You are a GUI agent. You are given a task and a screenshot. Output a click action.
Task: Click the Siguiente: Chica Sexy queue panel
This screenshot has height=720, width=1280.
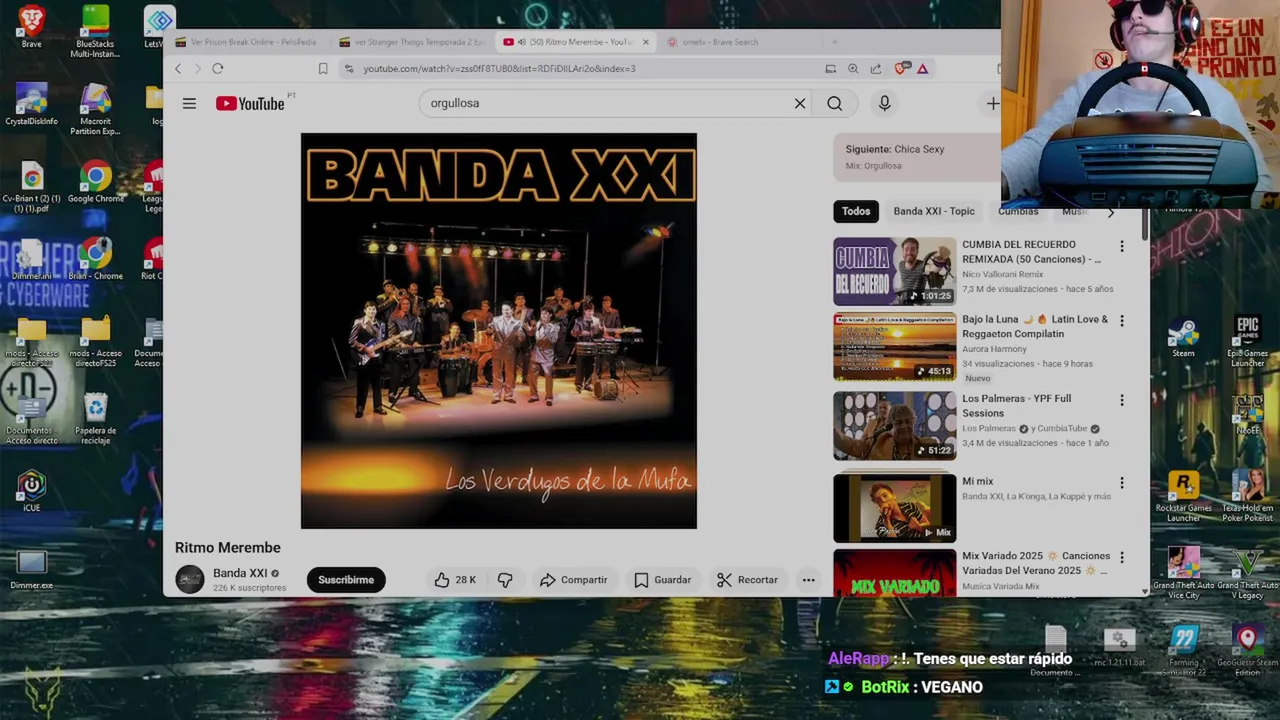[916, 157]
